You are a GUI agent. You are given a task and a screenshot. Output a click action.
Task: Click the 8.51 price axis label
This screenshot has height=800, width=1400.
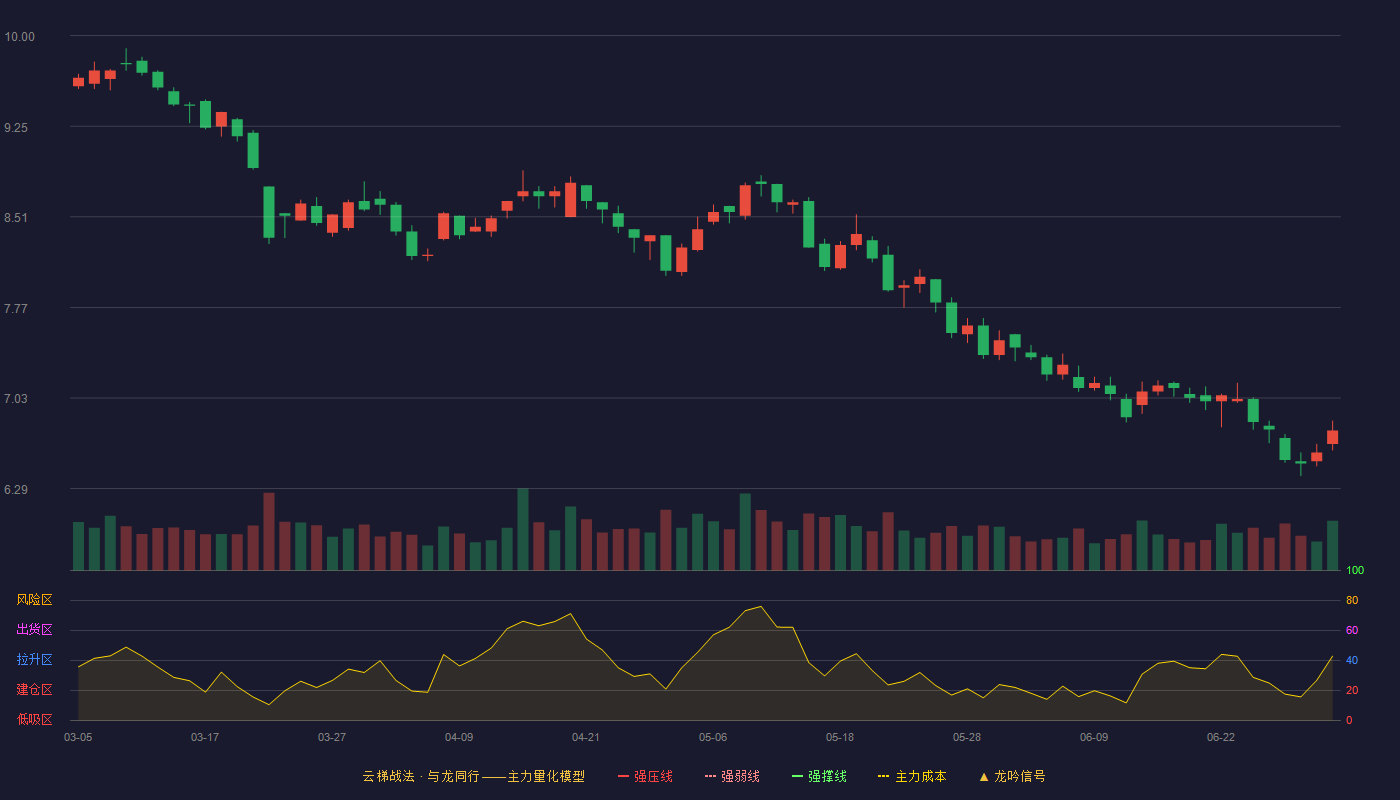click(x=16, y=218)
